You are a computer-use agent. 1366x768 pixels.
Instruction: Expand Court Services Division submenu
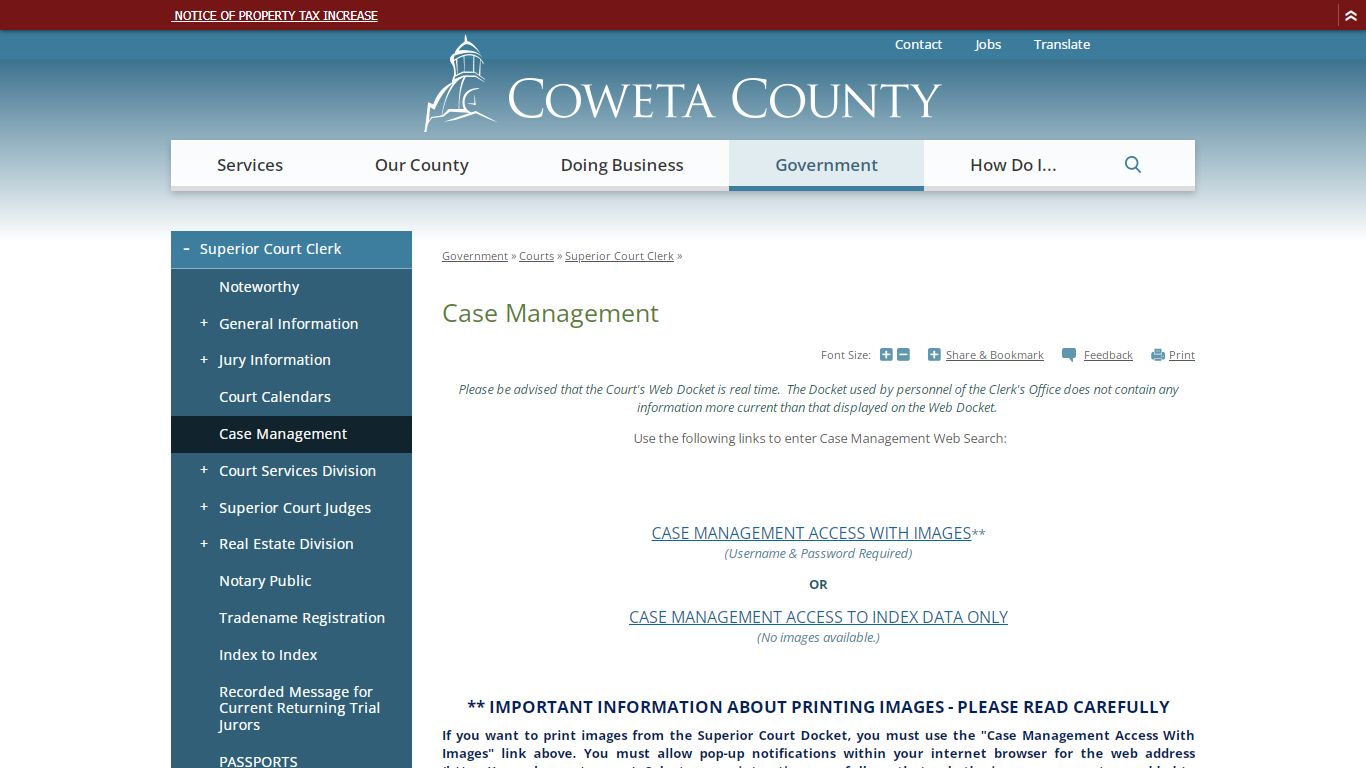pos(204,470)
